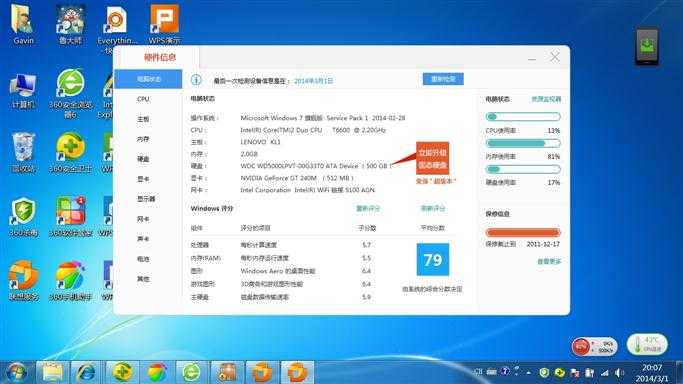Screen dimensions: 683x384
Task: Click the 硬件信息 title tab
Action: (159, 57)
